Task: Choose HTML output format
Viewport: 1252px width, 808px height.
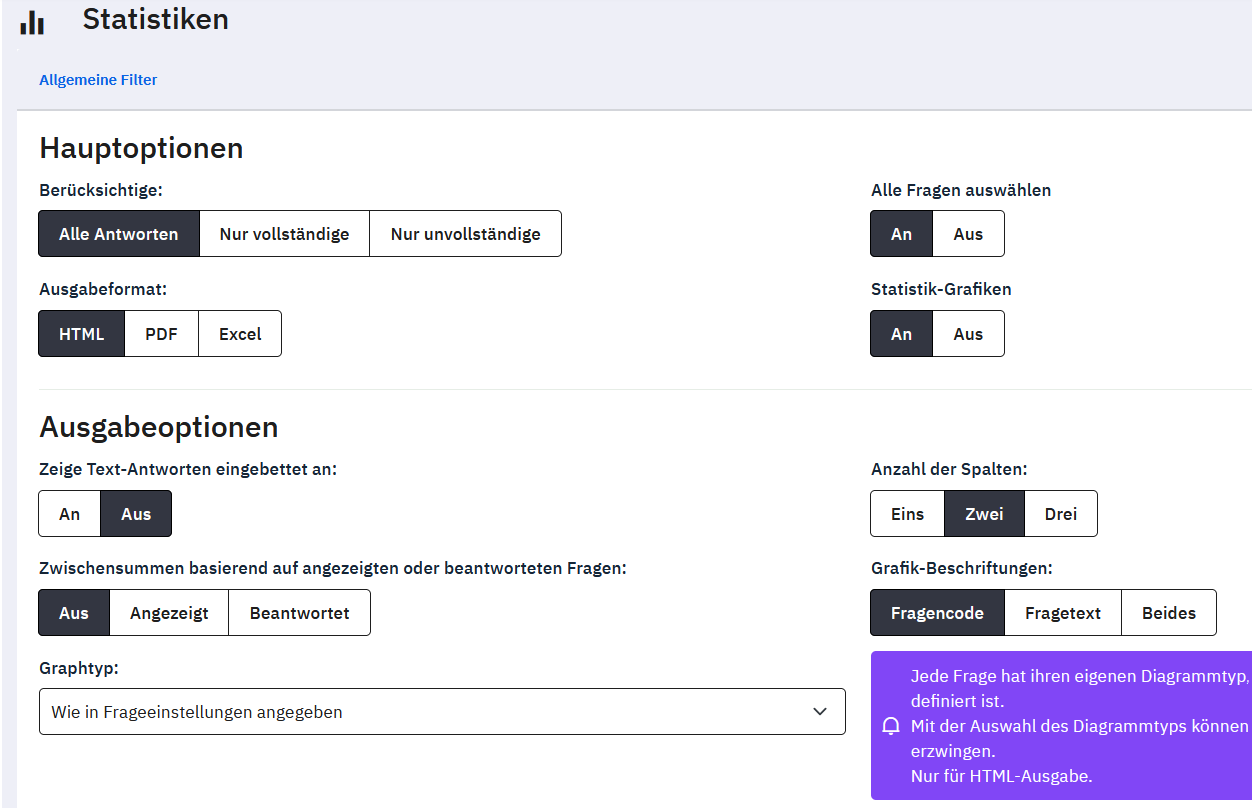Action: point(82,334)
